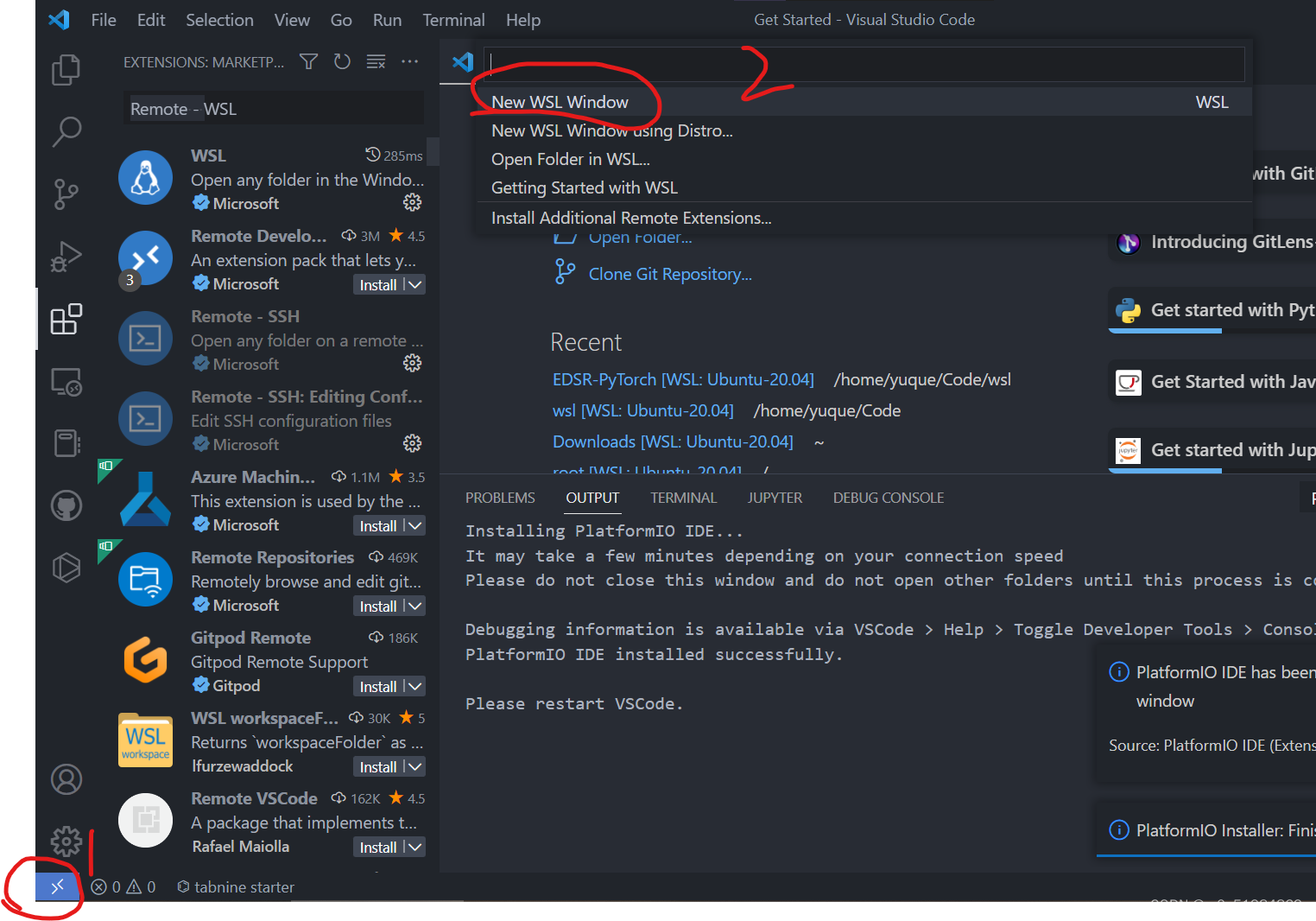Viewport: 1316px width, 921px height.
Task: Open the Get started with Jupyter walkthrough
Action: [1212, 450]
